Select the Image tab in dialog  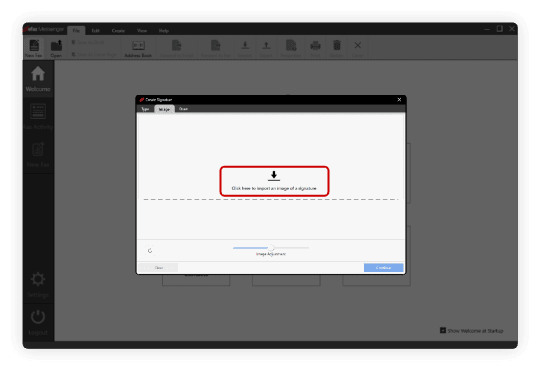pyautogui.click(x=164, y=109)
